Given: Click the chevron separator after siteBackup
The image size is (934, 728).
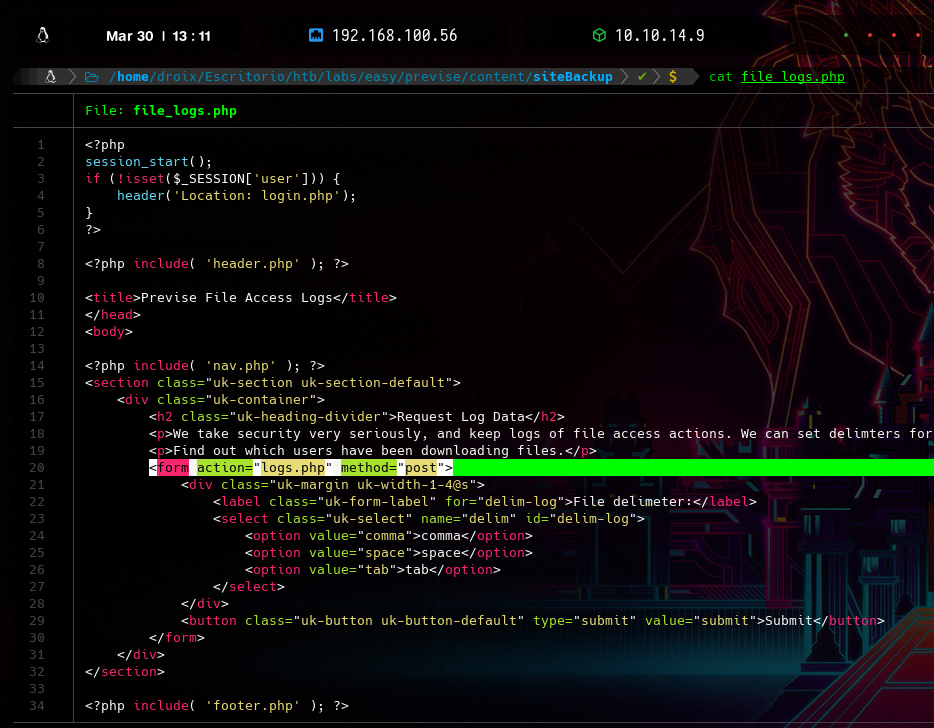Looking at the screenshot, I should (x=625, y=77).
